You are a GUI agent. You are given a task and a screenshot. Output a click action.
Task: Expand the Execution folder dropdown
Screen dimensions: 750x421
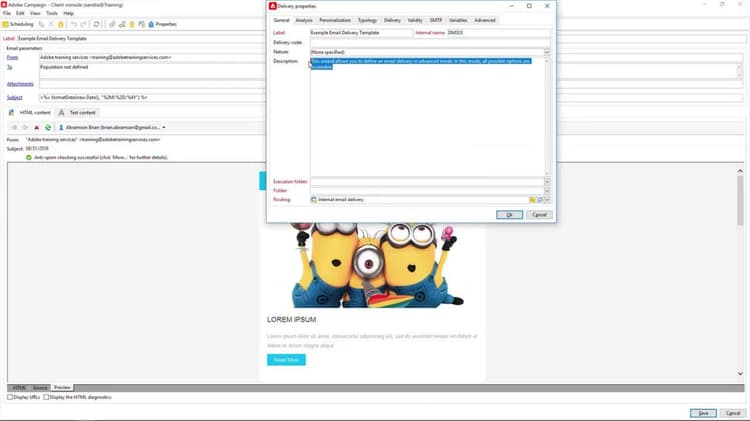coord(547,182)
